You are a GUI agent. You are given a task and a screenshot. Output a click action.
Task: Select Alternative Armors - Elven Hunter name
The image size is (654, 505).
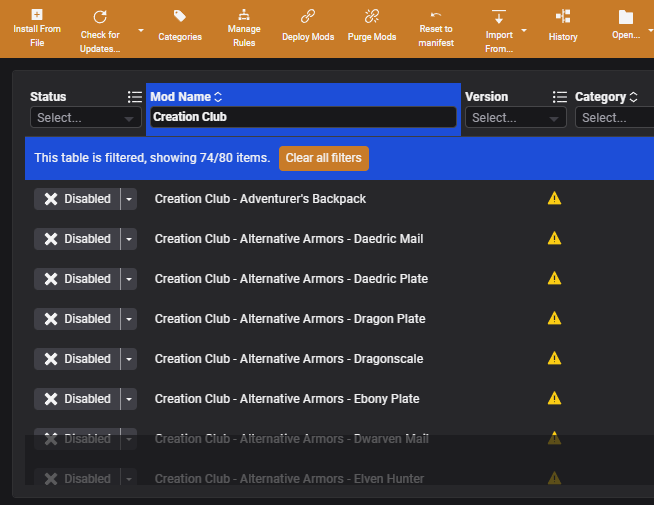click(289, 479)
